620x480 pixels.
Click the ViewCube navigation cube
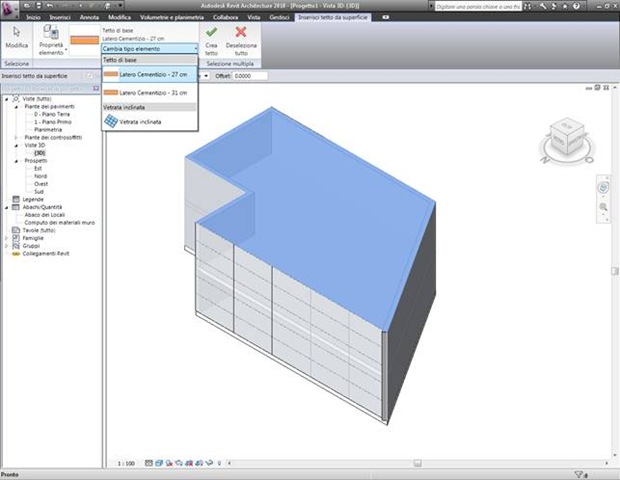pyautogui.click(x=567, y=136)
